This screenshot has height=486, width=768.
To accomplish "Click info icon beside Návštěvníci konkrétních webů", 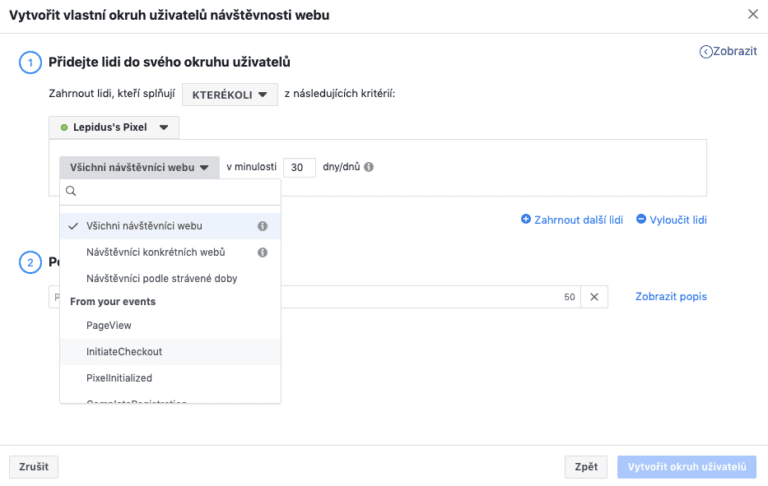I will tap(262, 252).
